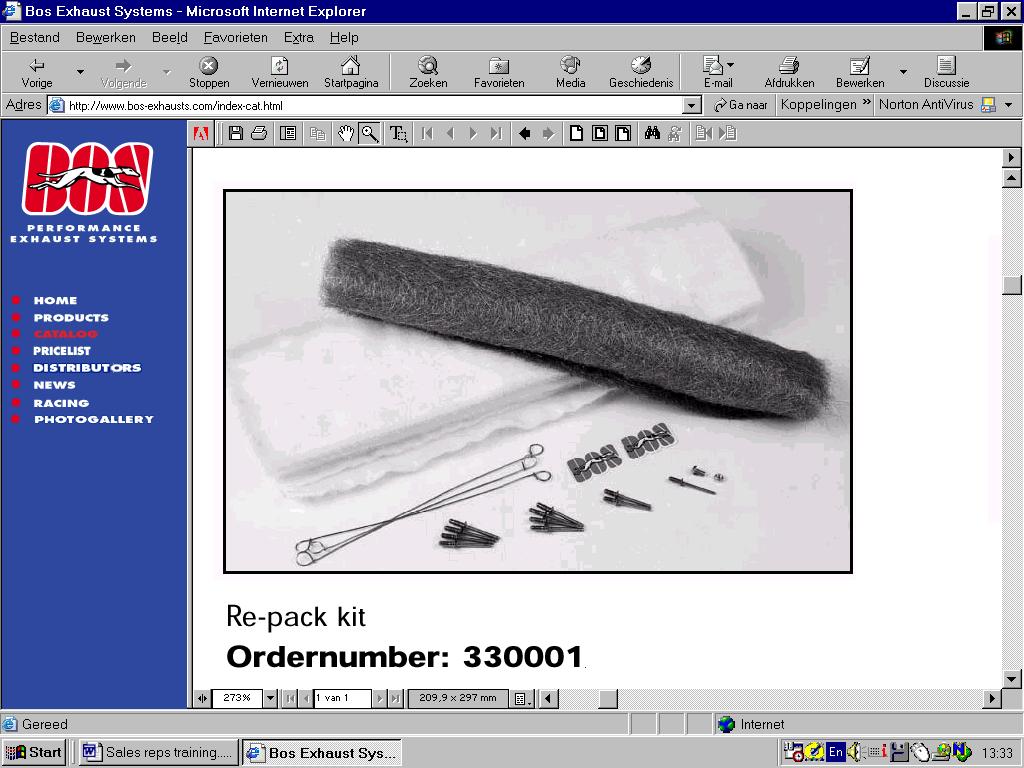Click the Find binoculars icon
Viewport: 1024px width, 768px height.
coord(652,133)
